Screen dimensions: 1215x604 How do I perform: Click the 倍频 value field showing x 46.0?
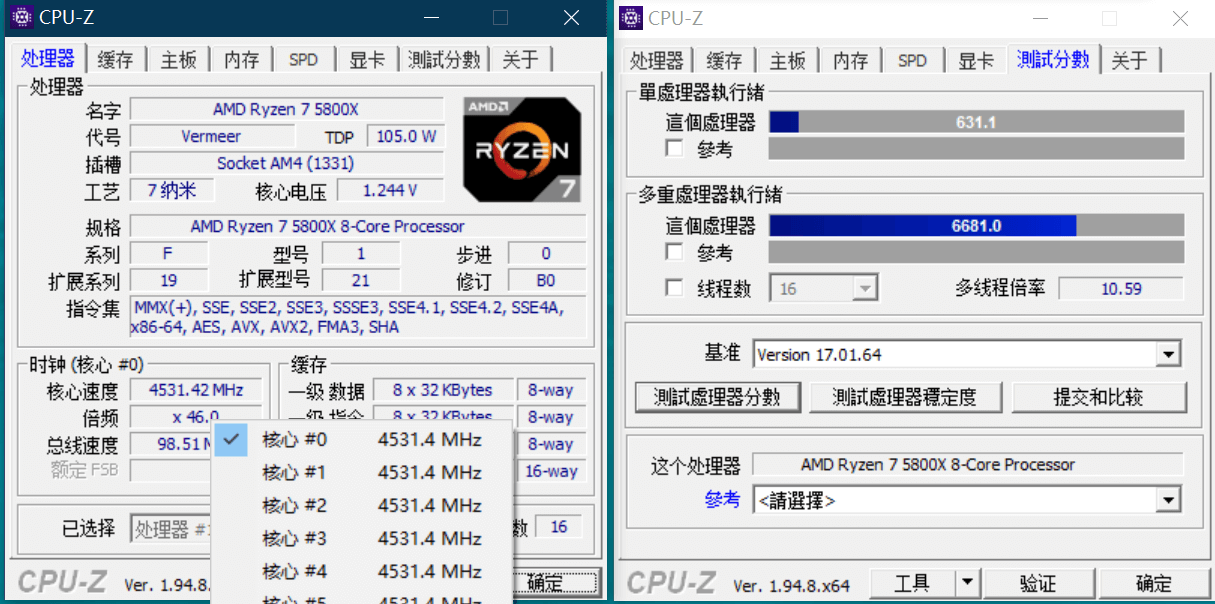(x=196, y=417)
